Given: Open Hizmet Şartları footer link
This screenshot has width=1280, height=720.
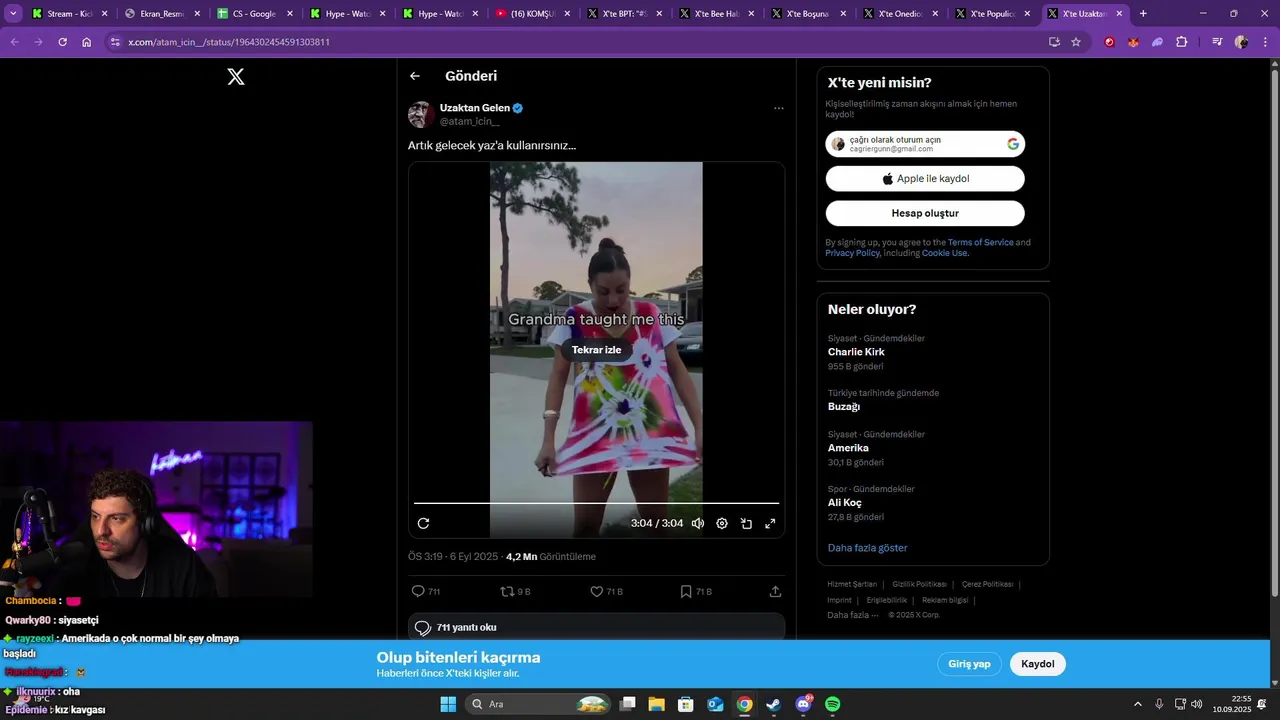Looking at the screenshot, I should [852, 584].
